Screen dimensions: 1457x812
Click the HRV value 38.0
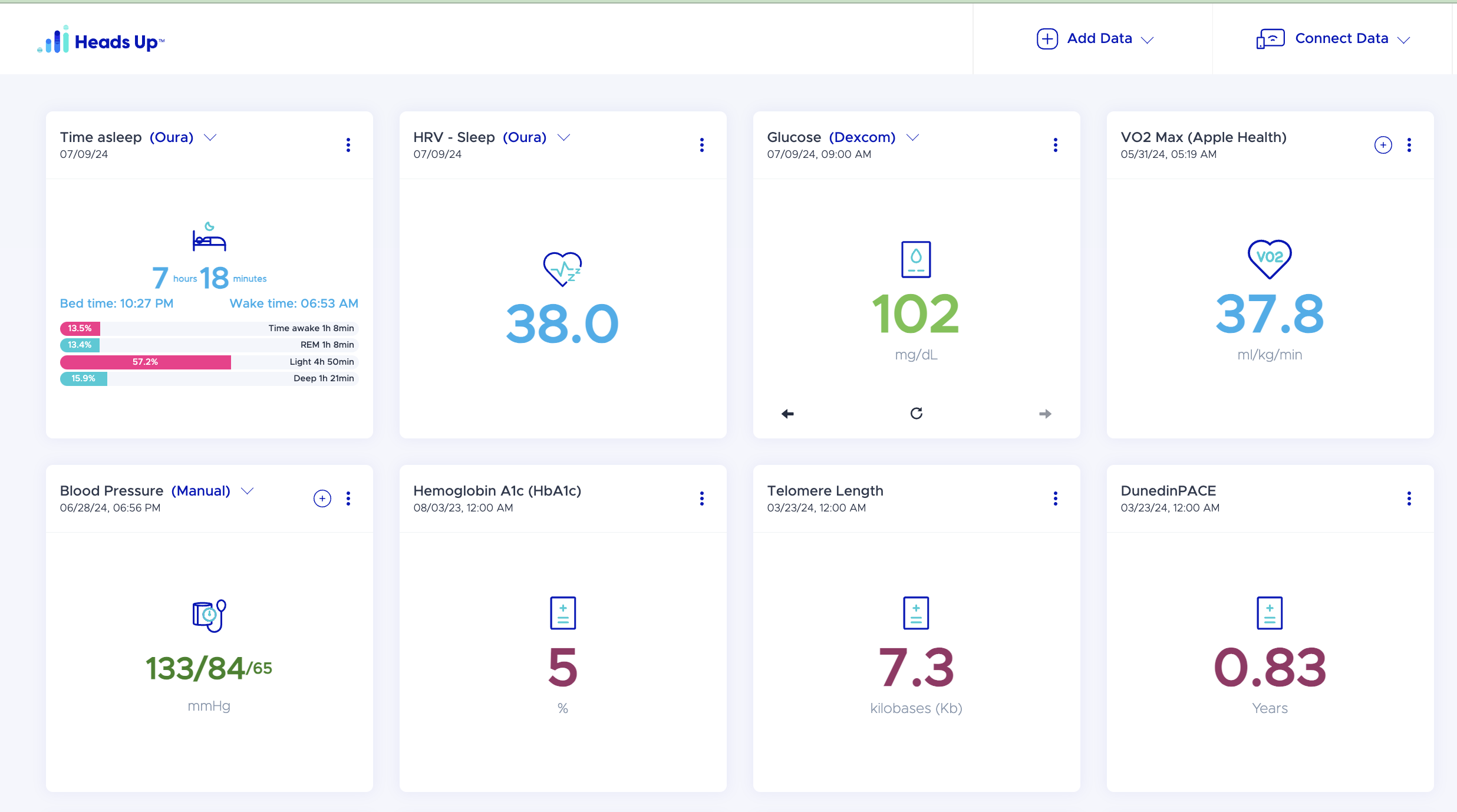(x=563, y=324)
